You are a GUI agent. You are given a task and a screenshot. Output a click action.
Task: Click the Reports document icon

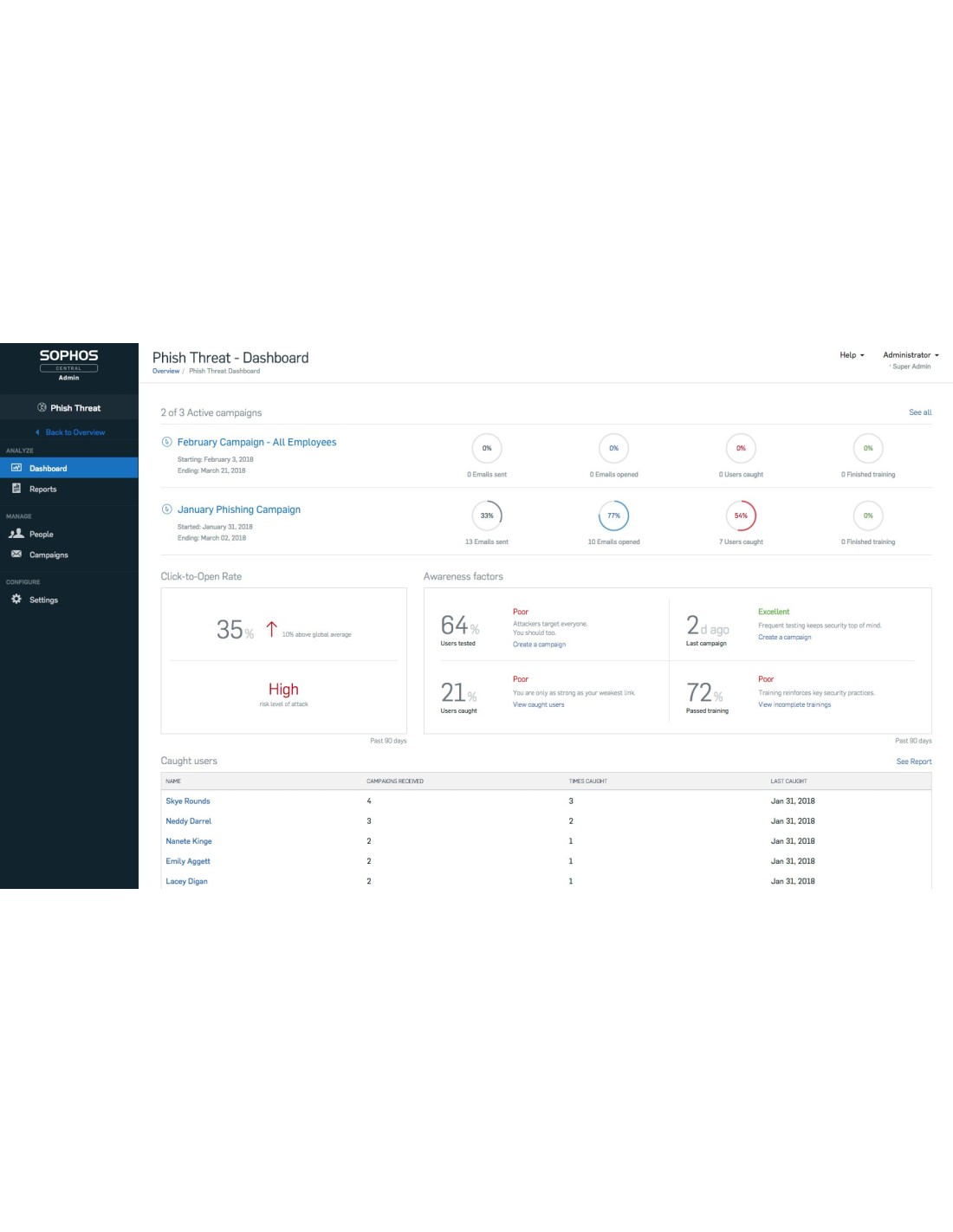[x=16, y=489]
